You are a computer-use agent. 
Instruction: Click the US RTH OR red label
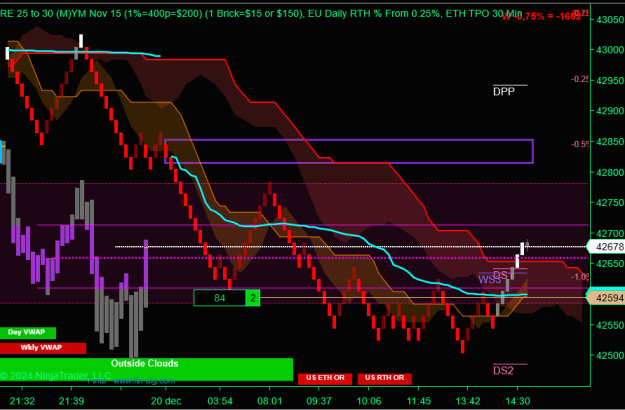click(384, 378)
